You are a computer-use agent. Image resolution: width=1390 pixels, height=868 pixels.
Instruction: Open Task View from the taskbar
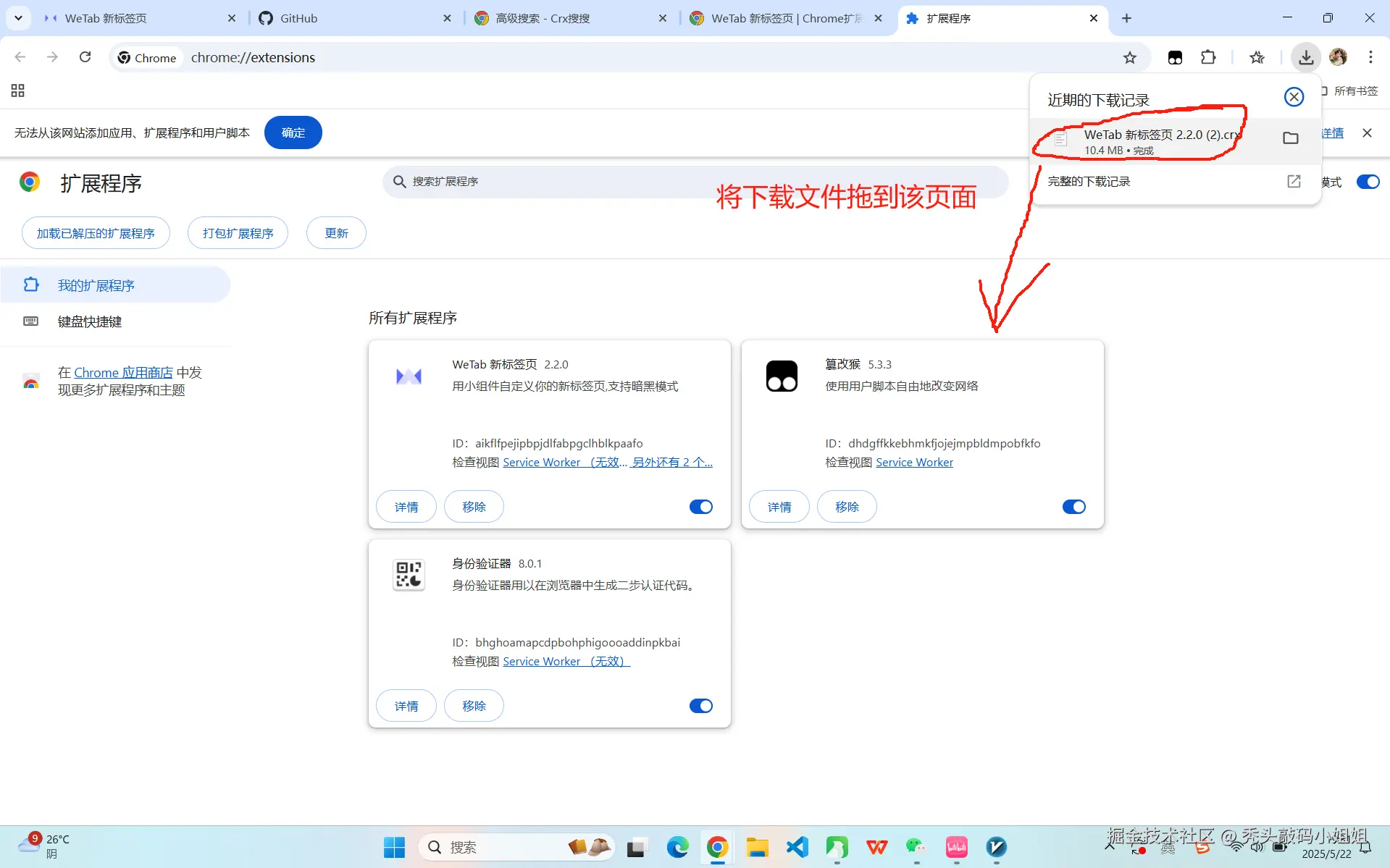(x=637, y=847)
